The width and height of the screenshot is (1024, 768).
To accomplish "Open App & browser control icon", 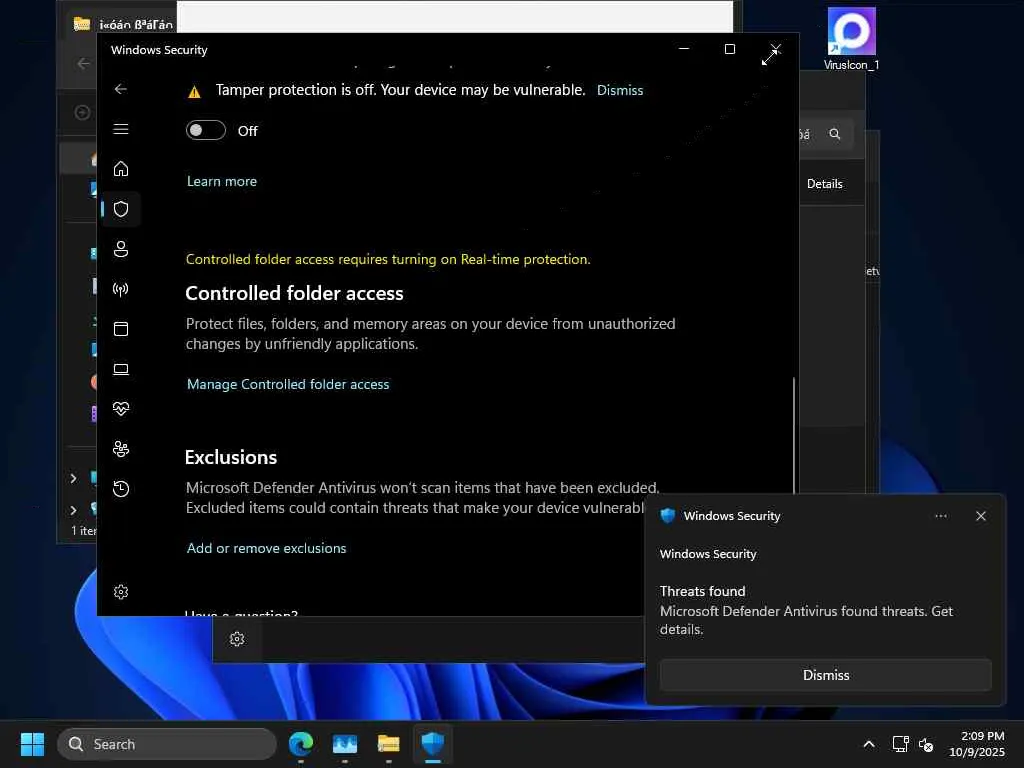I will [121, 328].
